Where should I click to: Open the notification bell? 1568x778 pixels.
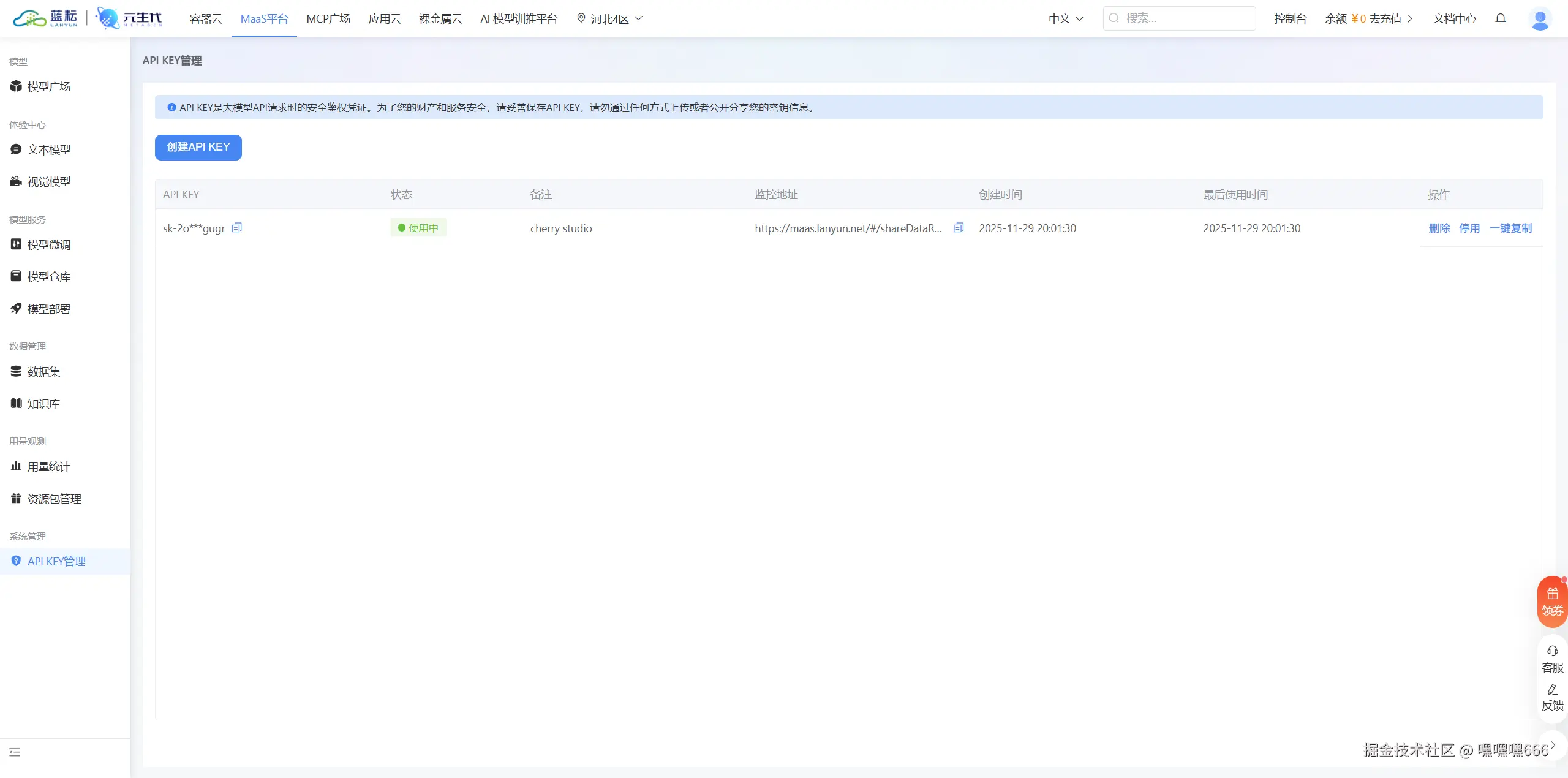[x=1500, y=18]
